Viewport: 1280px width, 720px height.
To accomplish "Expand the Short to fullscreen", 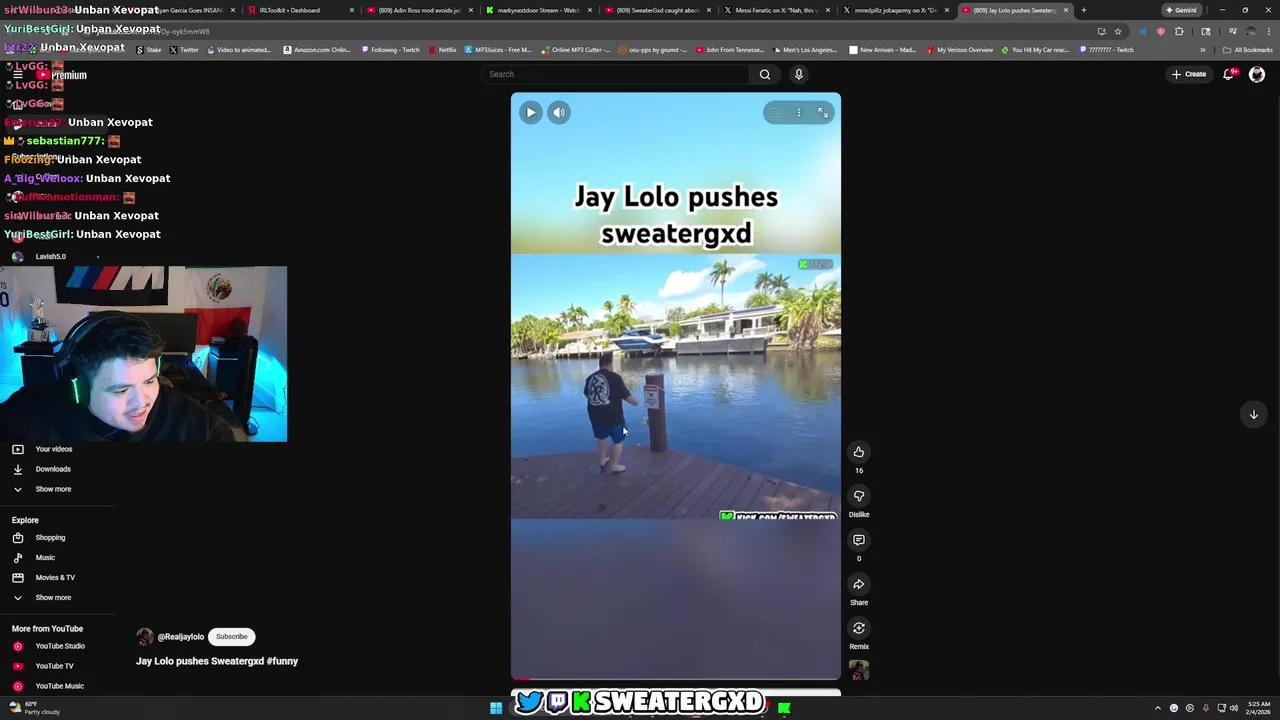I will pyautogui.click(x=823, y=113).
